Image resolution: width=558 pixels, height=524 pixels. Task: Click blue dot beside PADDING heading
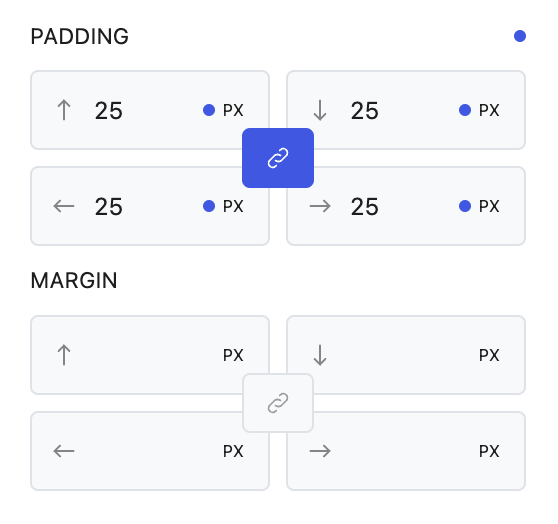point(520,36)
